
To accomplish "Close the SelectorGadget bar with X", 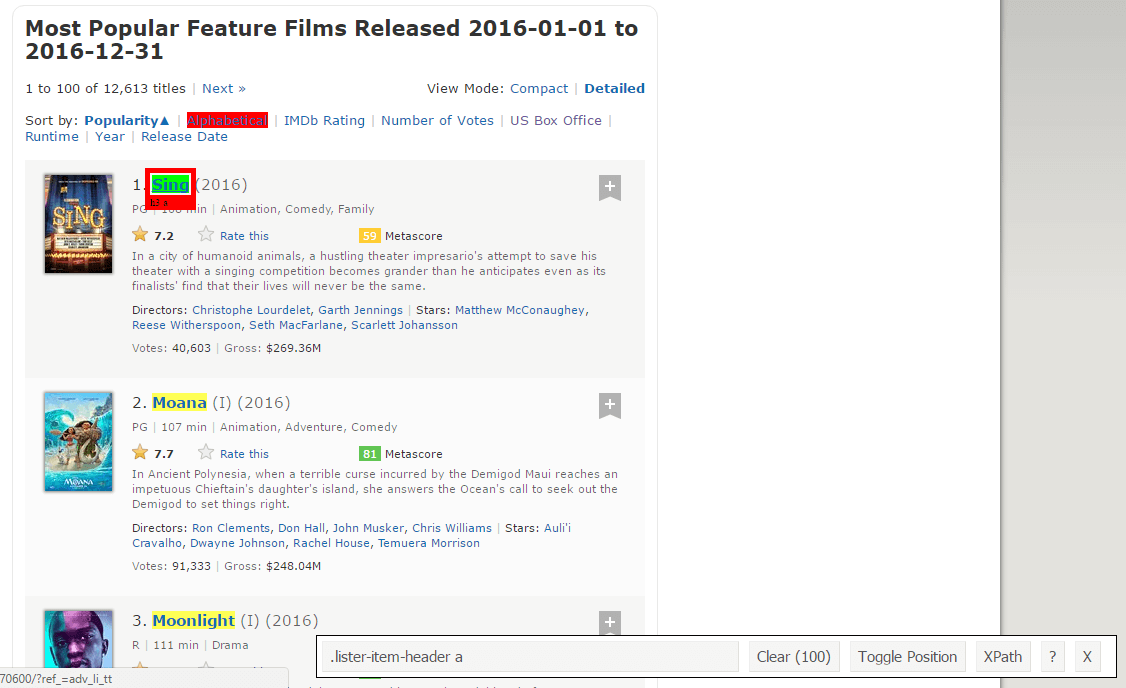I will (x=1086, y=657).
